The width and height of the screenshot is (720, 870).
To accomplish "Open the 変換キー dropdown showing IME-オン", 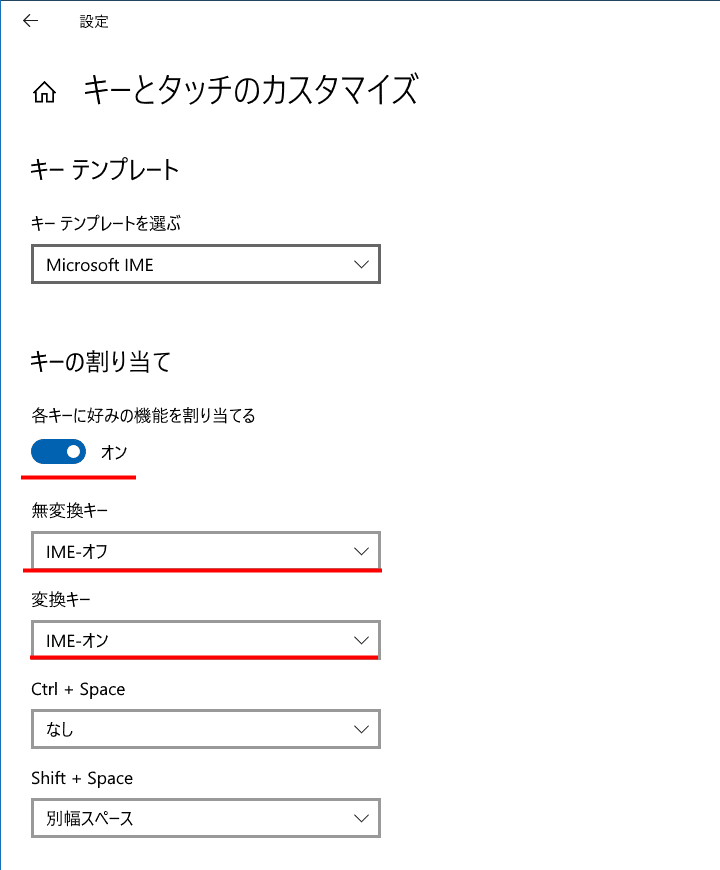I will pos(205,640).
